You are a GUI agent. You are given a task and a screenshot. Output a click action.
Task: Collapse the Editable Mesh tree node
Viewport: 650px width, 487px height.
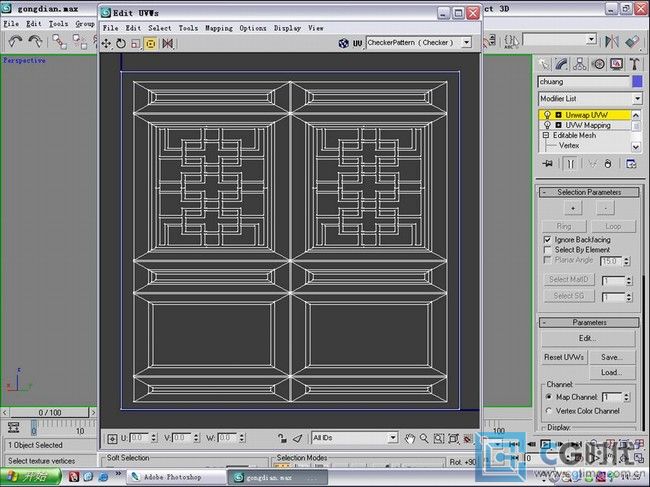(546, 135)
